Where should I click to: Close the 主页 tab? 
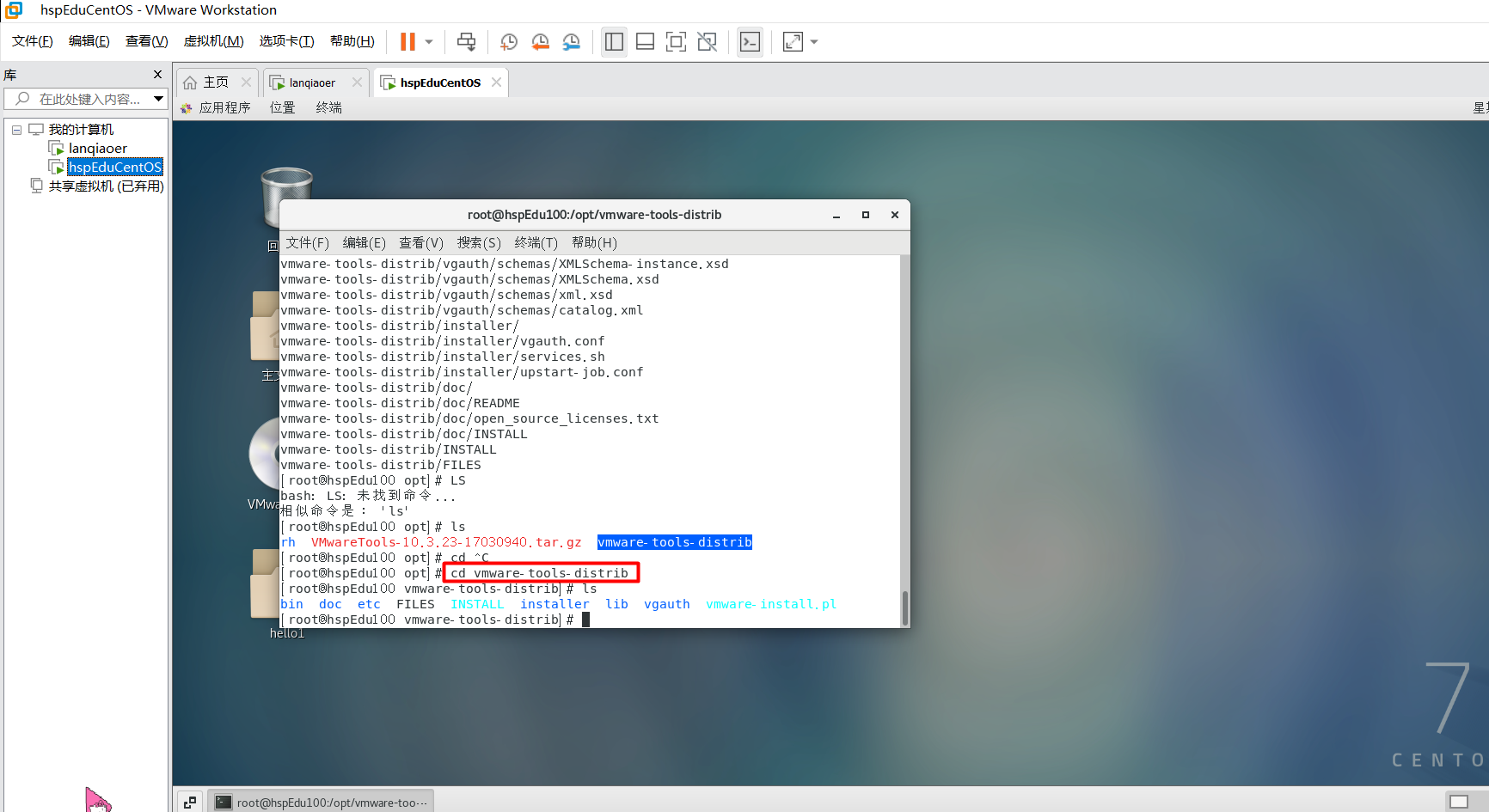246,82
